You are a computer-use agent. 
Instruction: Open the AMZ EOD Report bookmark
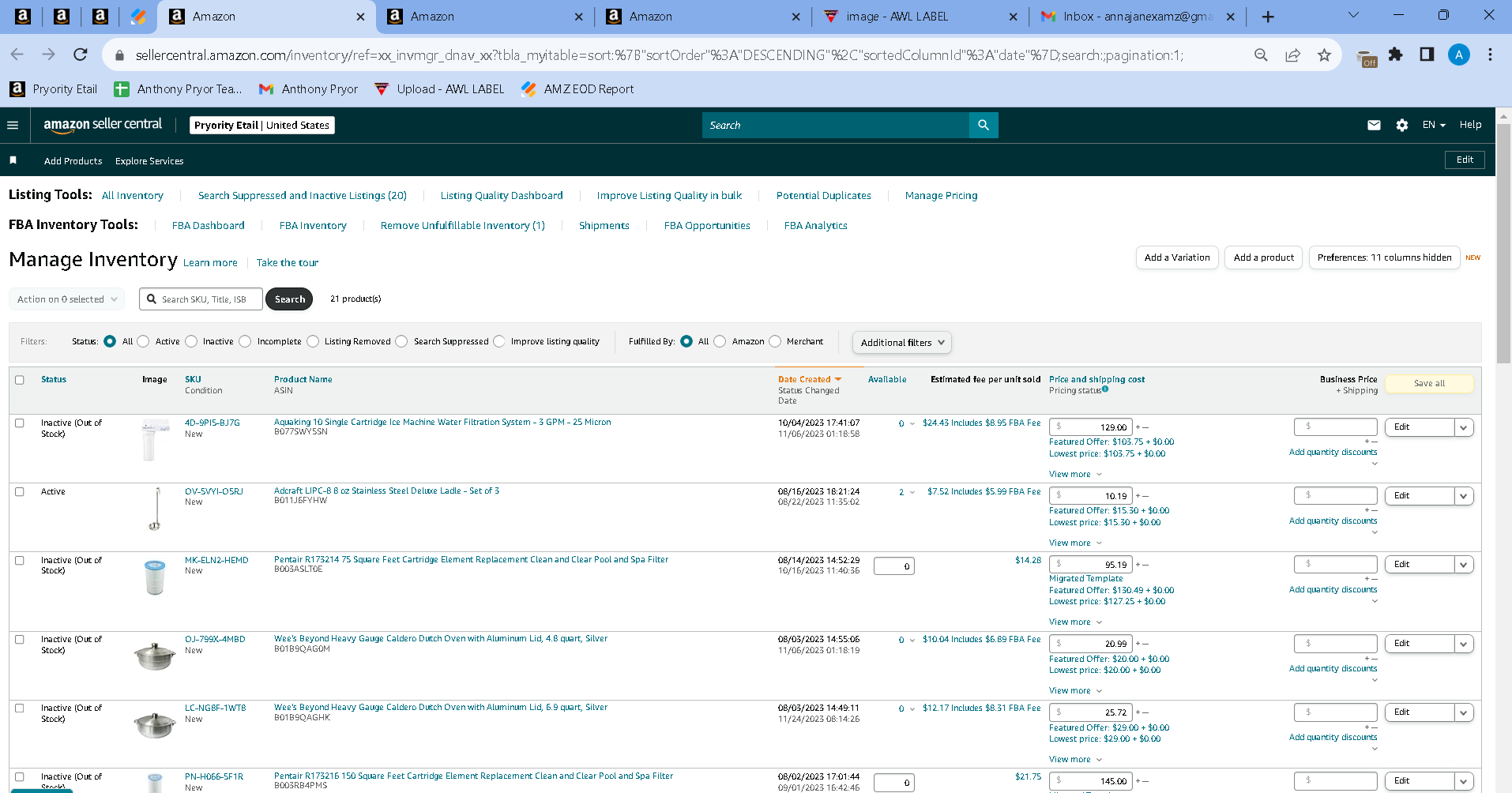coord(577,89)
